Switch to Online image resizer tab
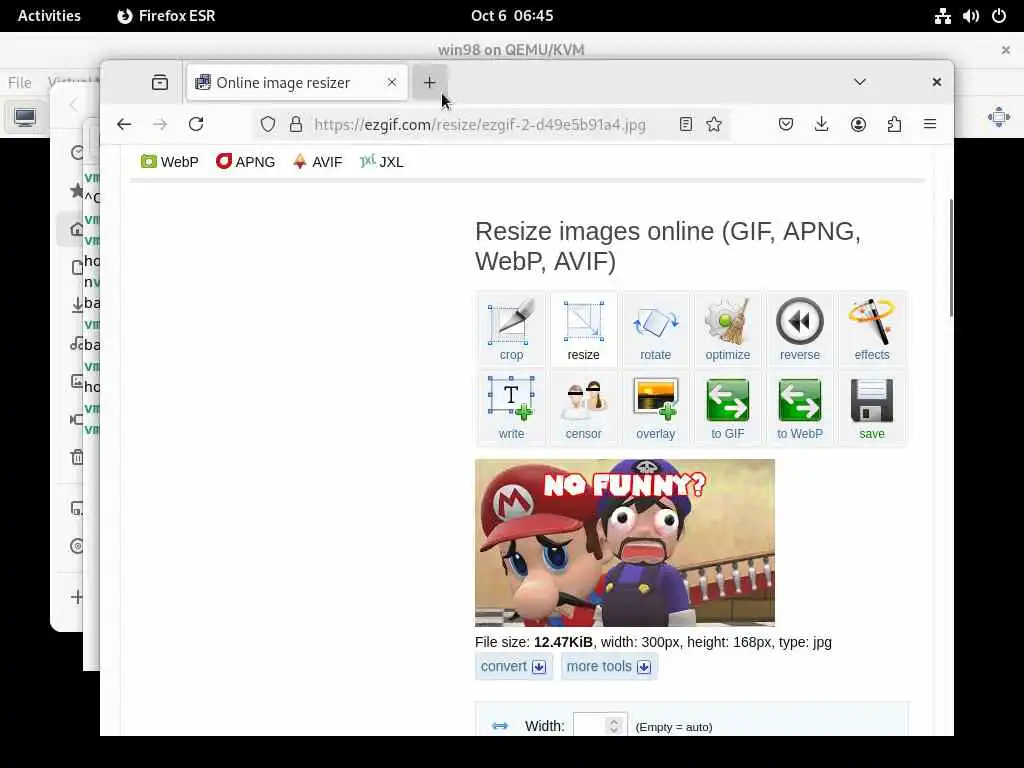This screenshot has height=768, width=1024. coord(297,82)
